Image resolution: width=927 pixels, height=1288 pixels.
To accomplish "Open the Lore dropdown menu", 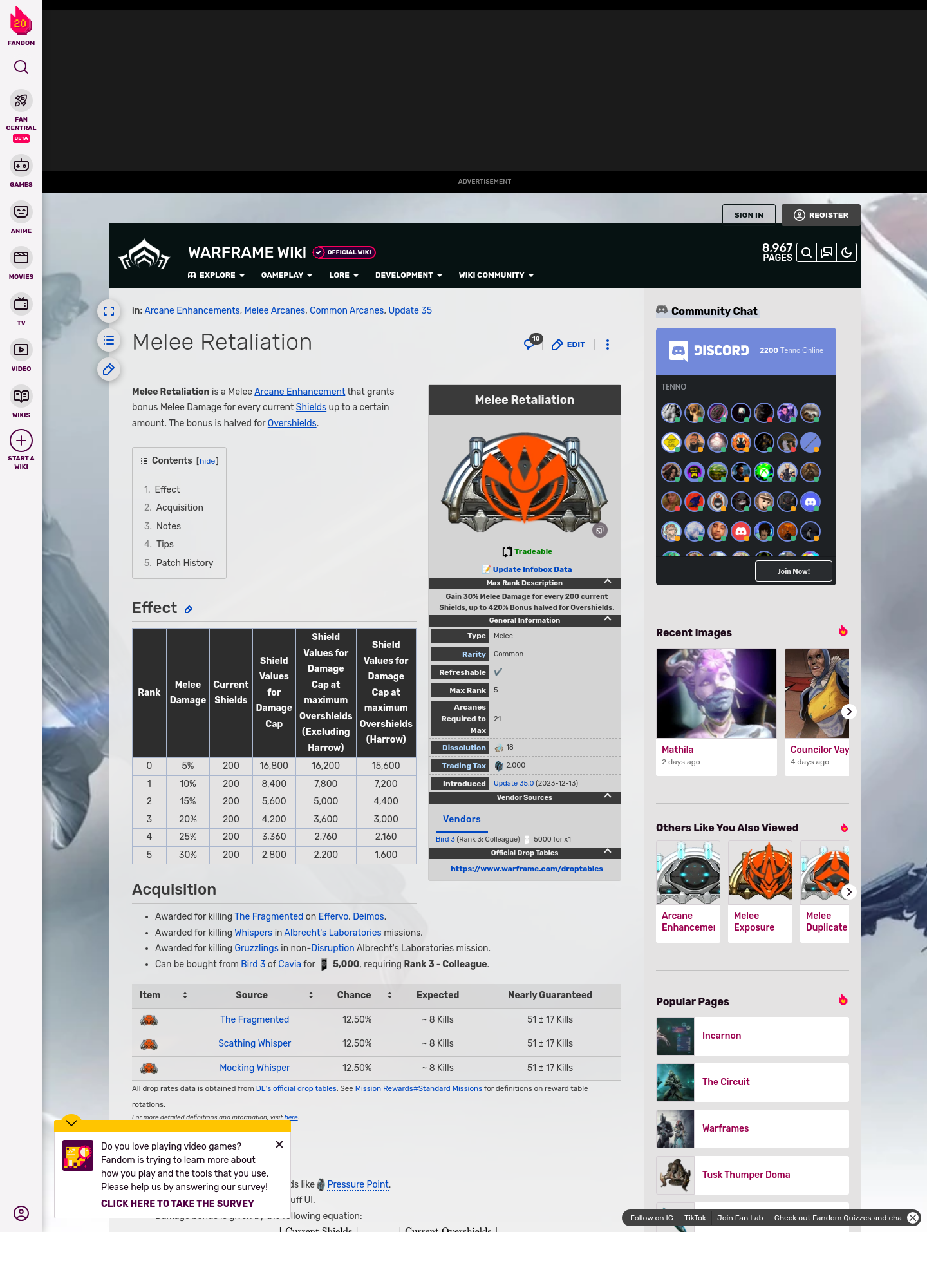I will pos(344,275).
